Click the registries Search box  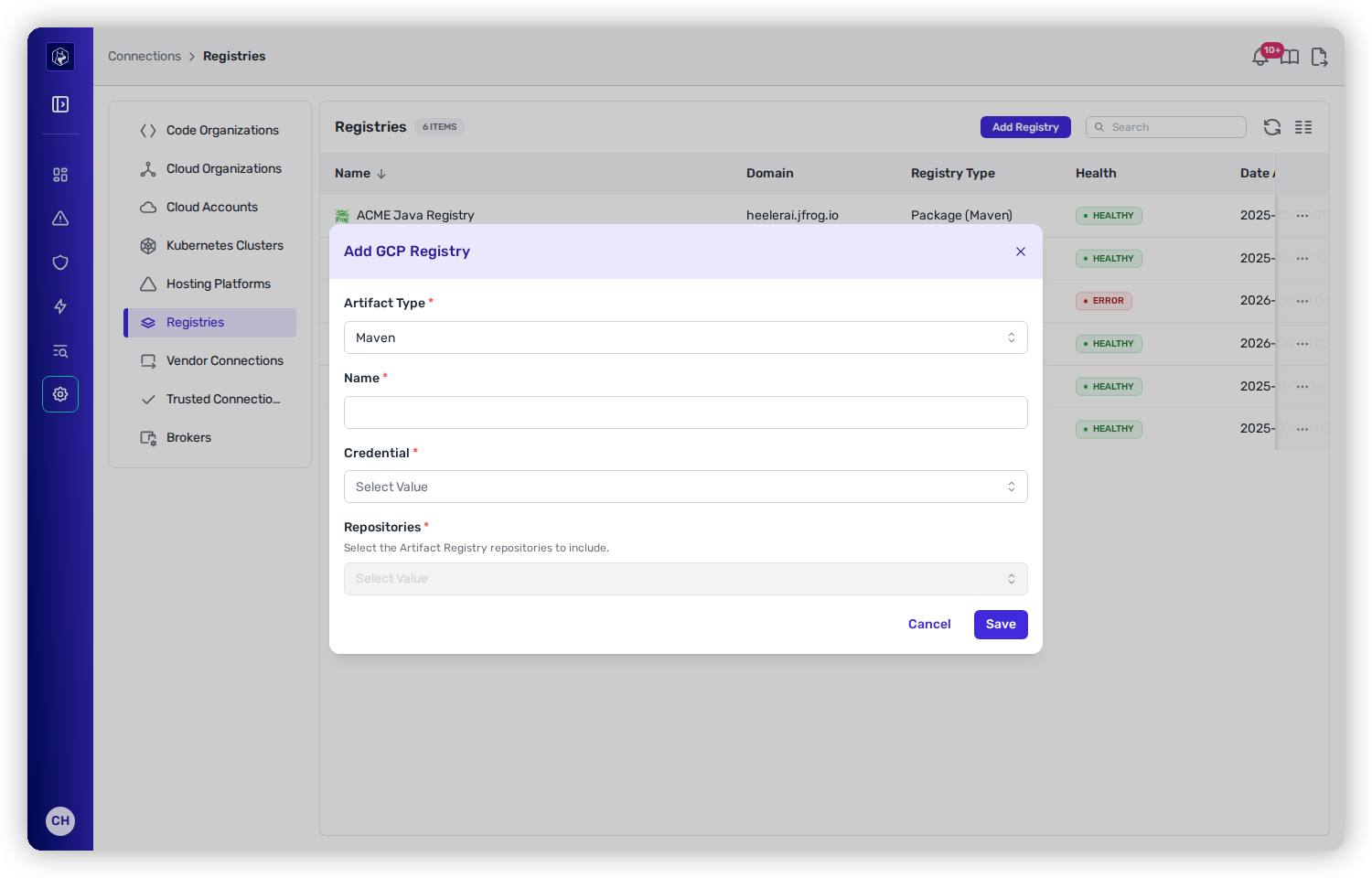[x=1166, y=127]
